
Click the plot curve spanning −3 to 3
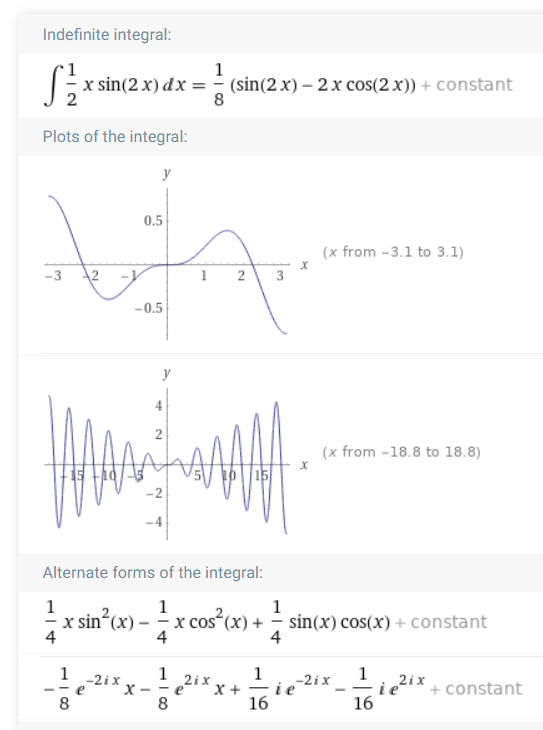[x=168, y=264]
